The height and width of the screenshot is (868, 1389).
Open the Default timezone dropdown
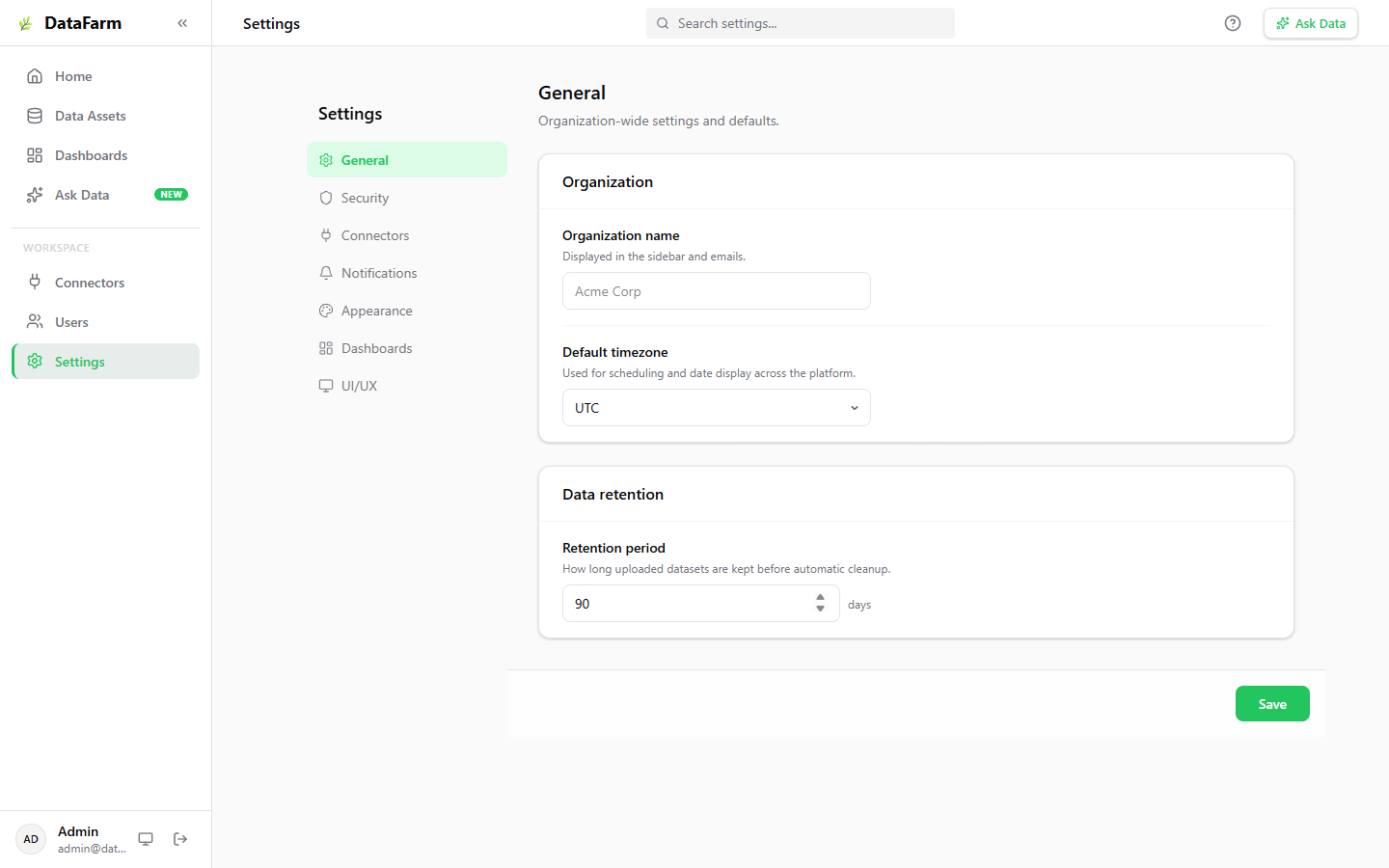(716, 407)
